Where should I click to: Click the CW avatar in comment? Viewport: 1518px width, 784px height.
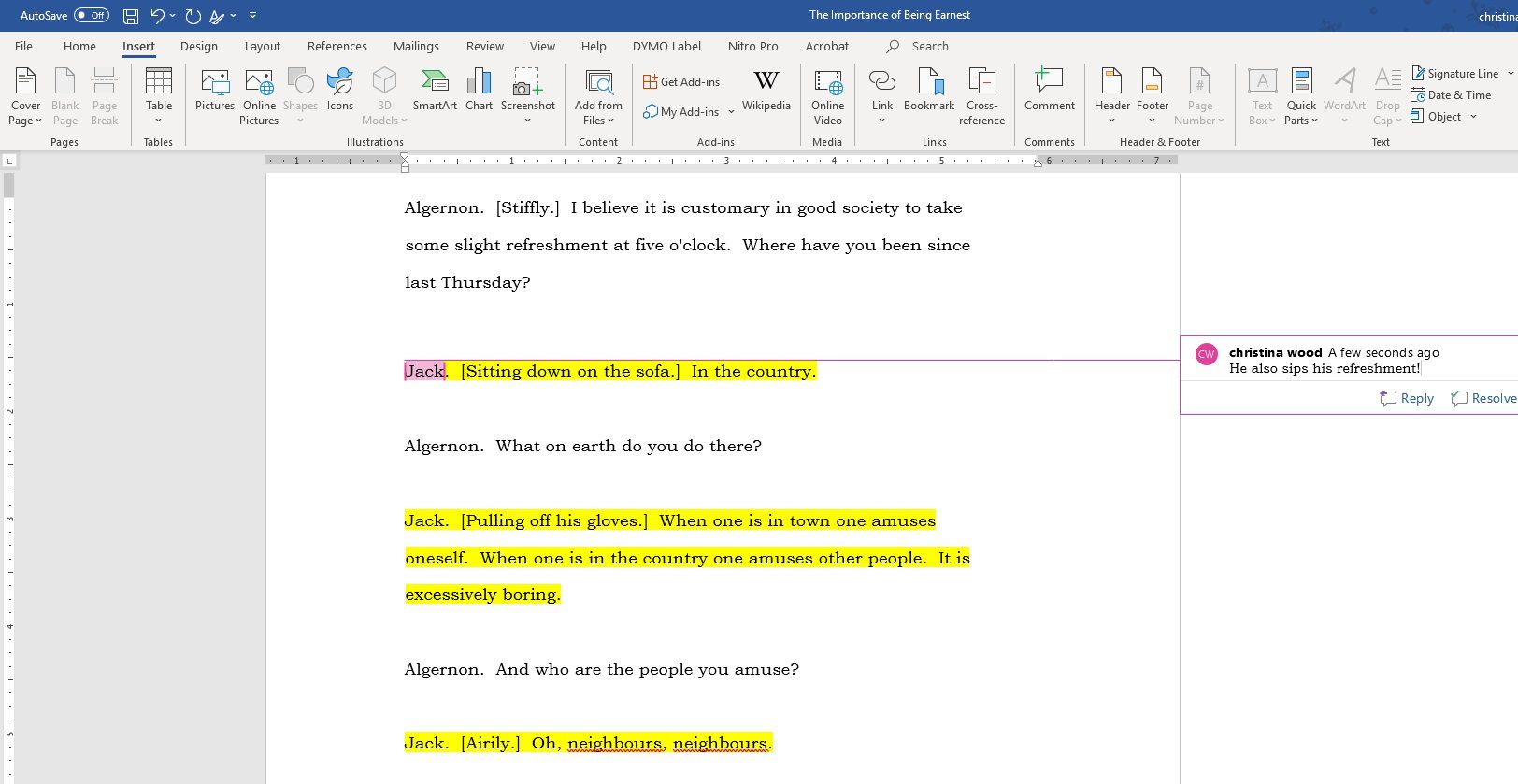coord(1206,353)
